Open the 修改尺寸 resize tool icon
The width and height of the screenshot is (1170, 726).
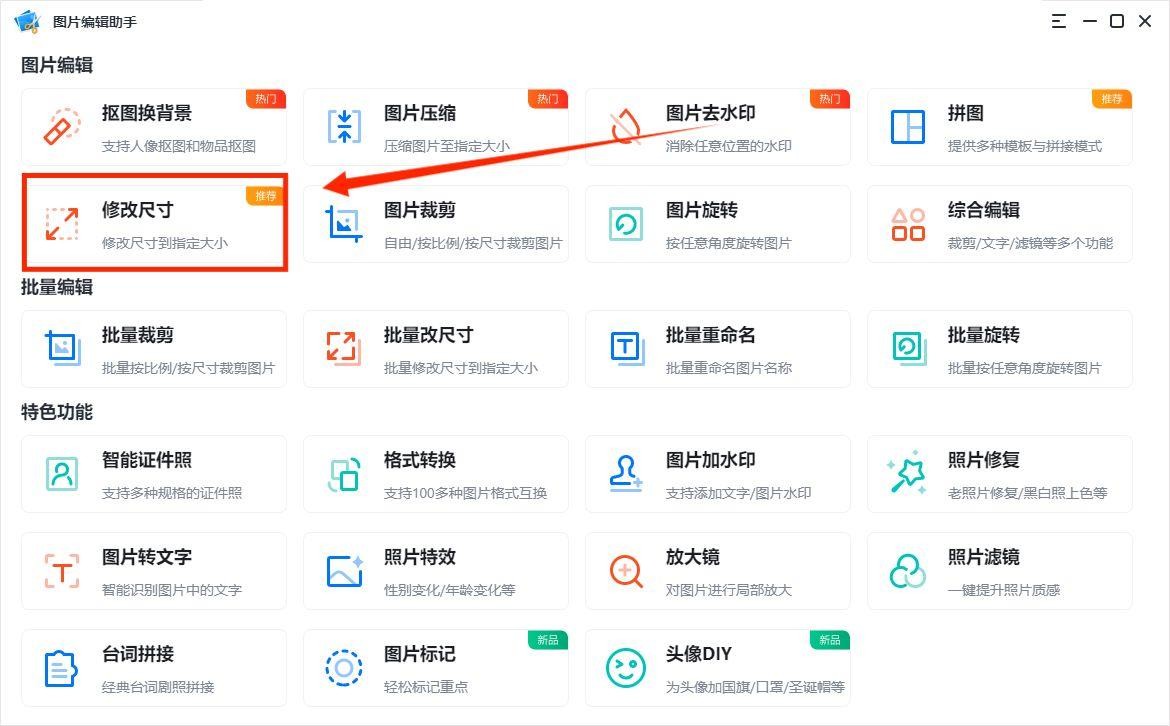coord(62,224)
